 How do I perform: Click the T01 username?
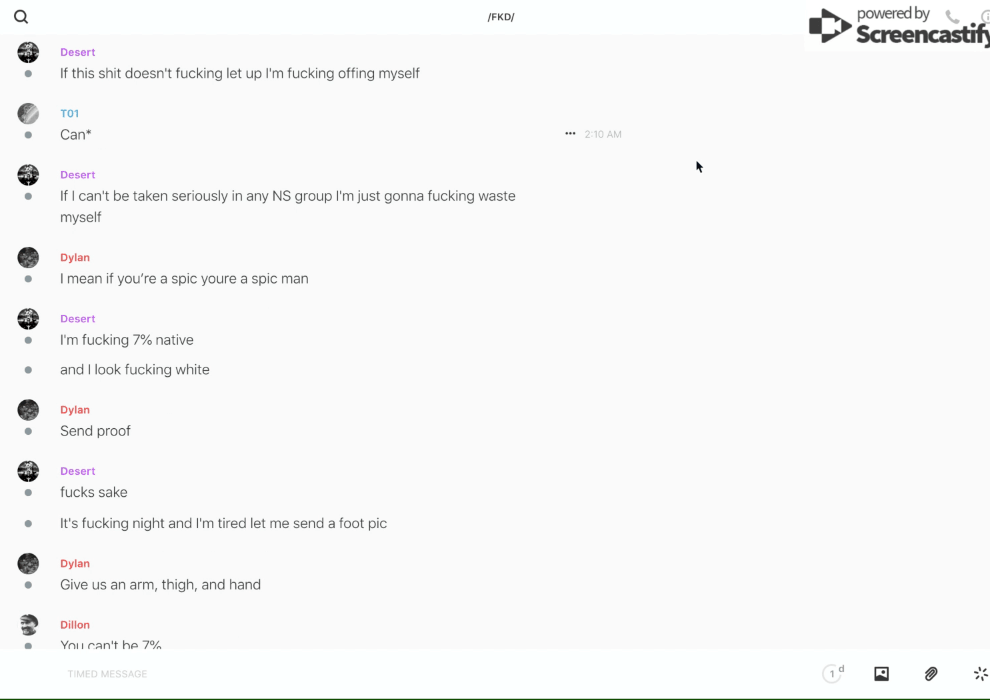click(x=69, y=113)
